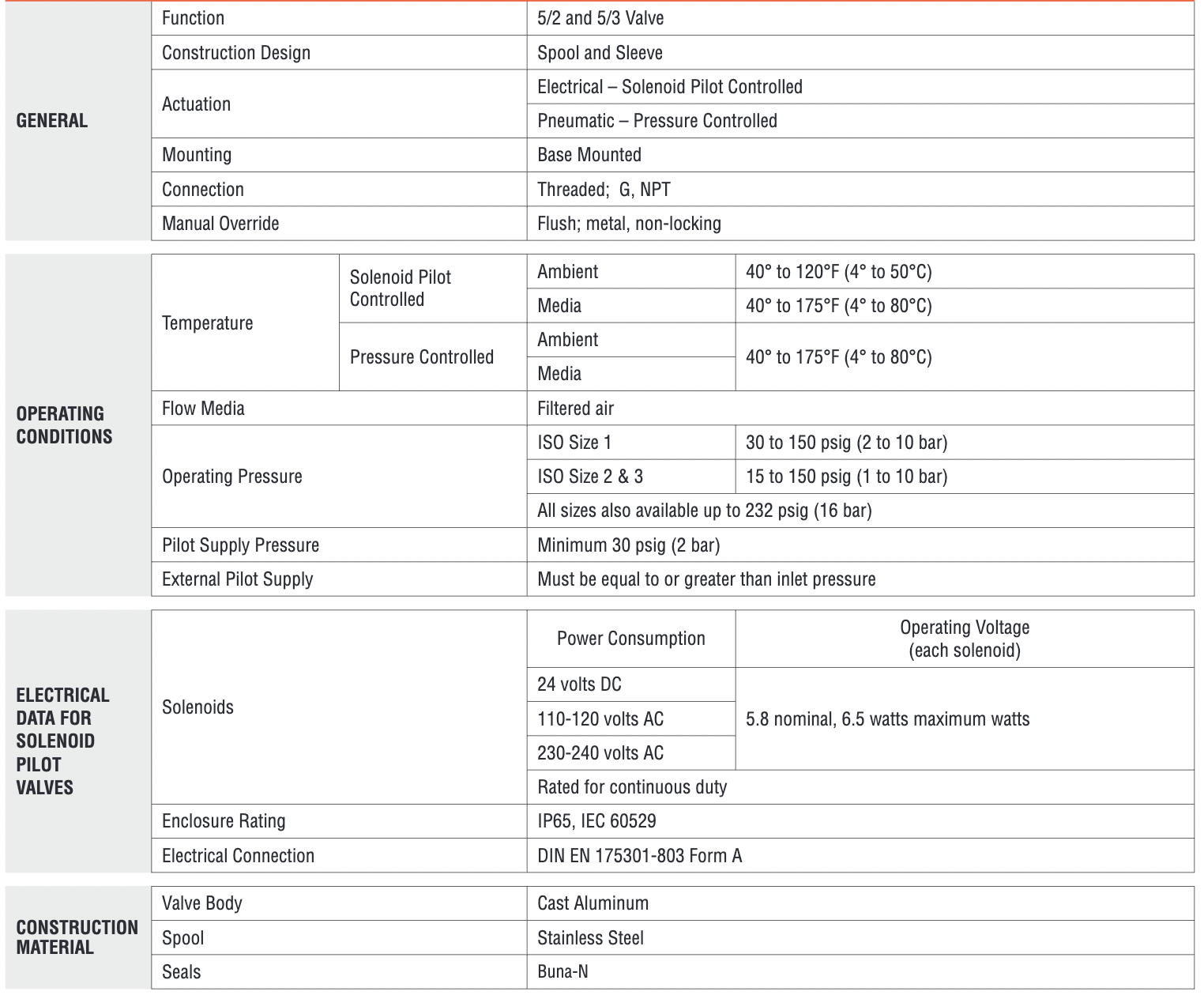Click 'DIN EN 175301-803 Form A' text
1204x999 pixels.
coord(640,856)
